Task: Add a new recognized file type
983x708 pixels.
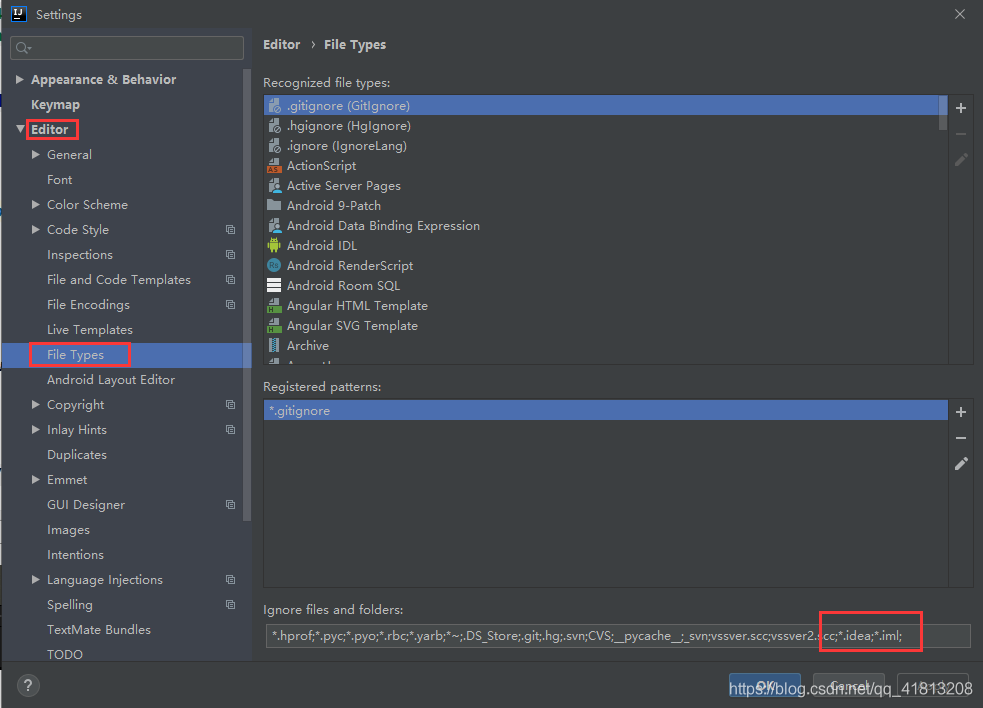Action: pos(960,108)
